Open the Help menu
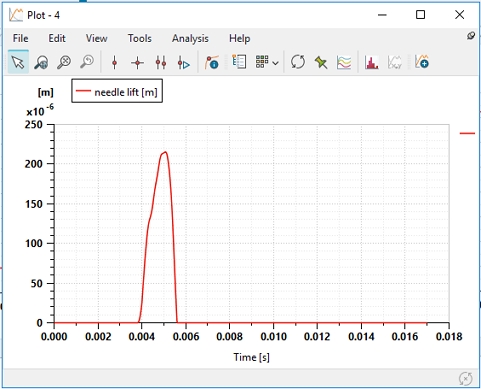 pyautogui.click(x=239, y=39)
